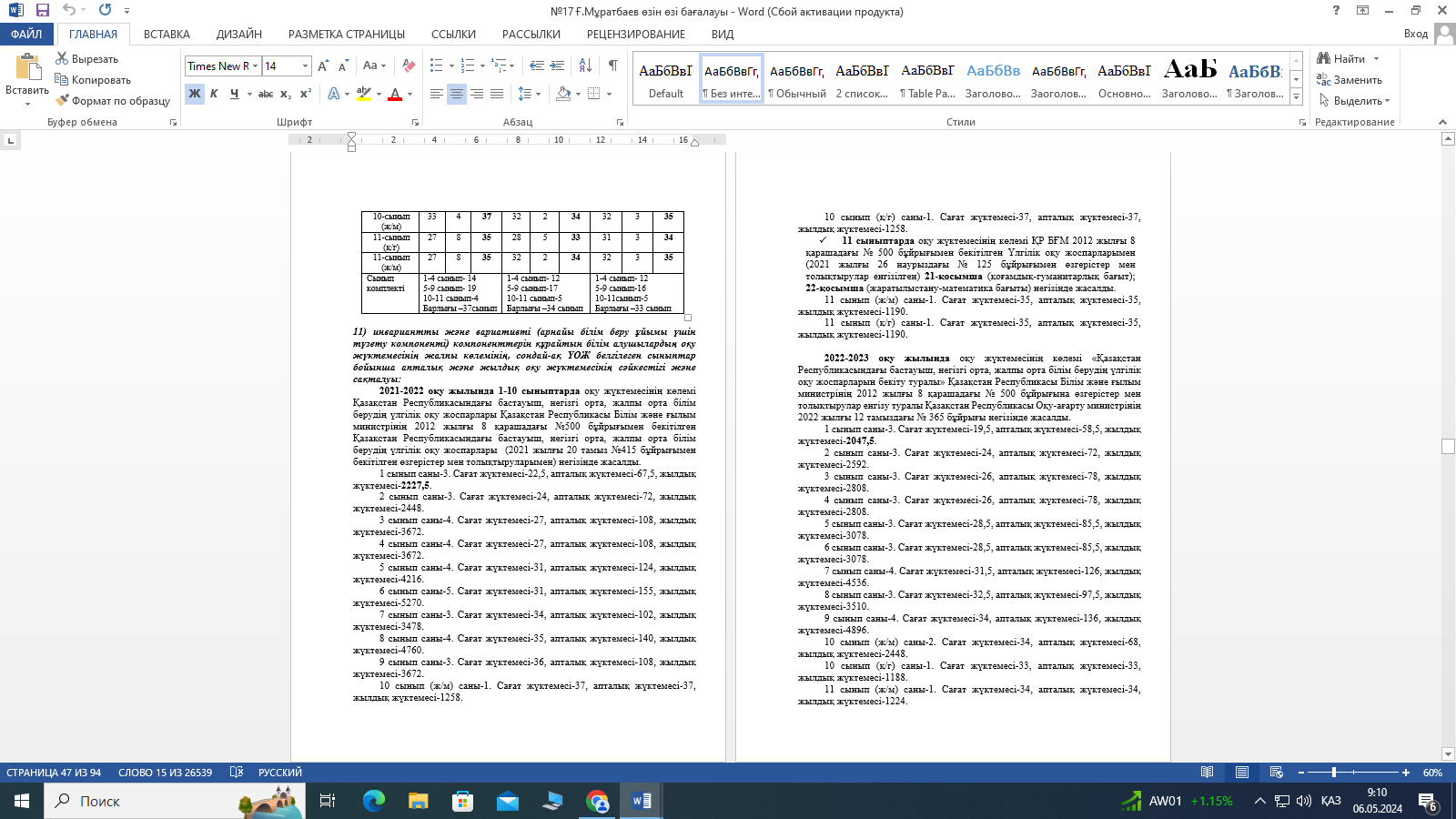Click the multilevel list icon
This screenshot has height=819, width=1456.
499,66
